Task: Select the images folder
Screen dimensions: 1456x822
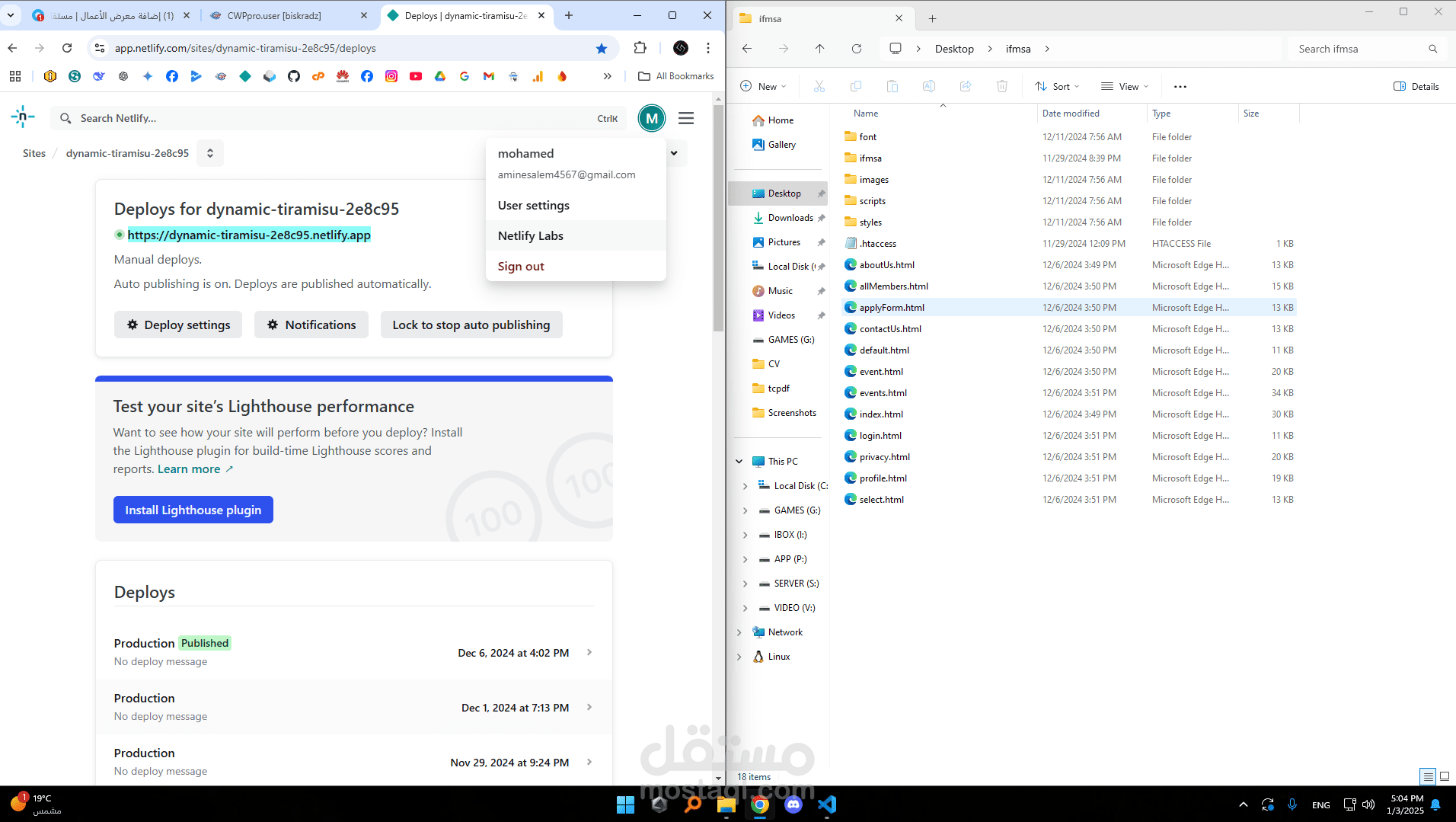Action: (x=1069, y=180)
